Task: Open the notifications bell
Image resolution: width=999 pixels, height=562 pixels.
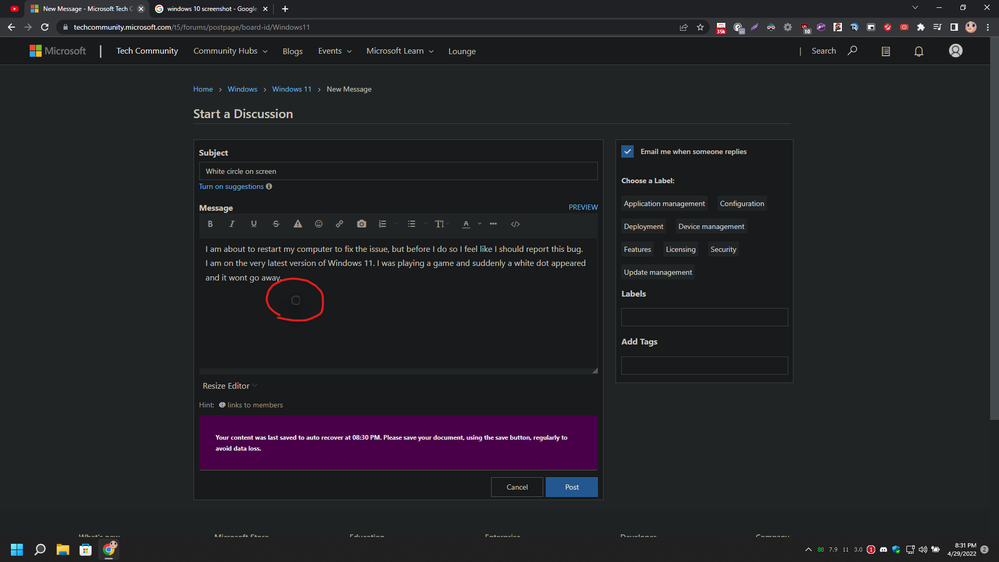Action: click(x=919, y=51)
